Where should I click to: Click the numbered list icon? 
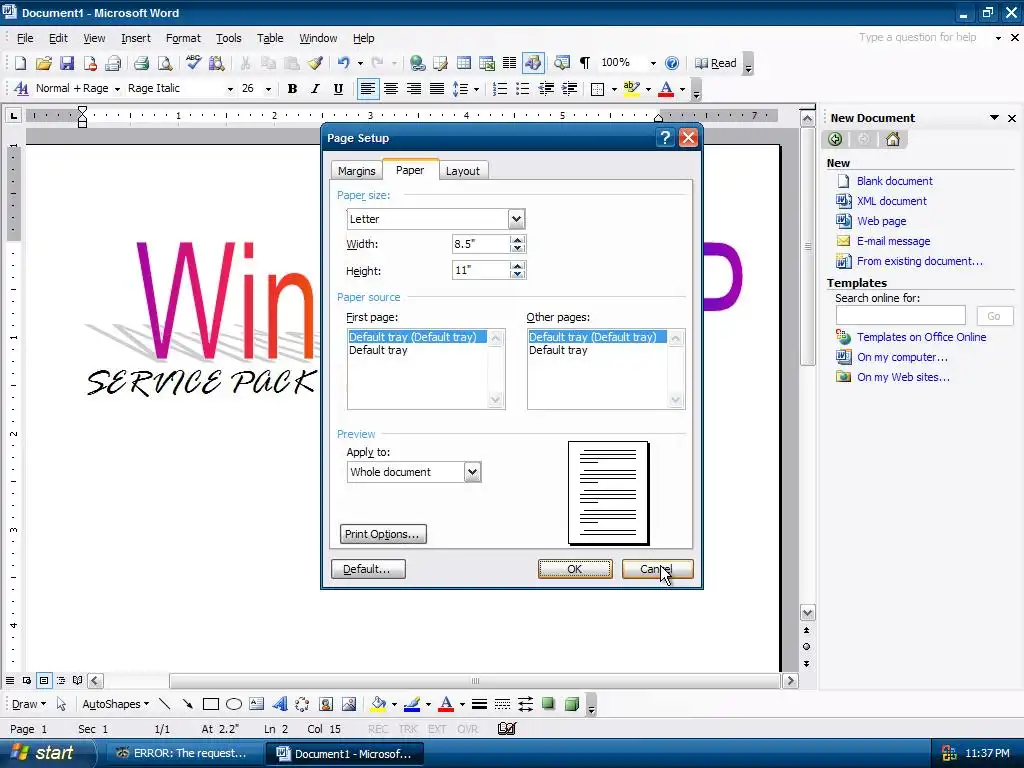coord(500,89)
